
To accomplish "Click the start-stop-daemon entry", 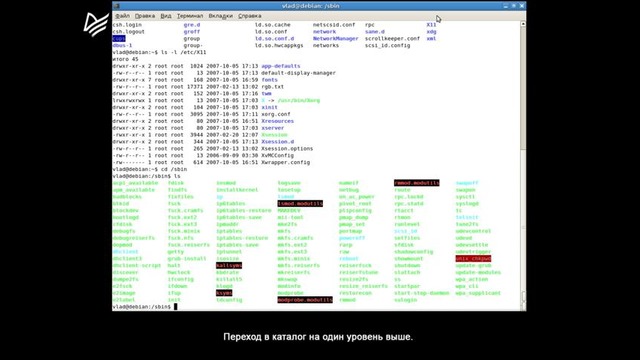I will (422, 293).
